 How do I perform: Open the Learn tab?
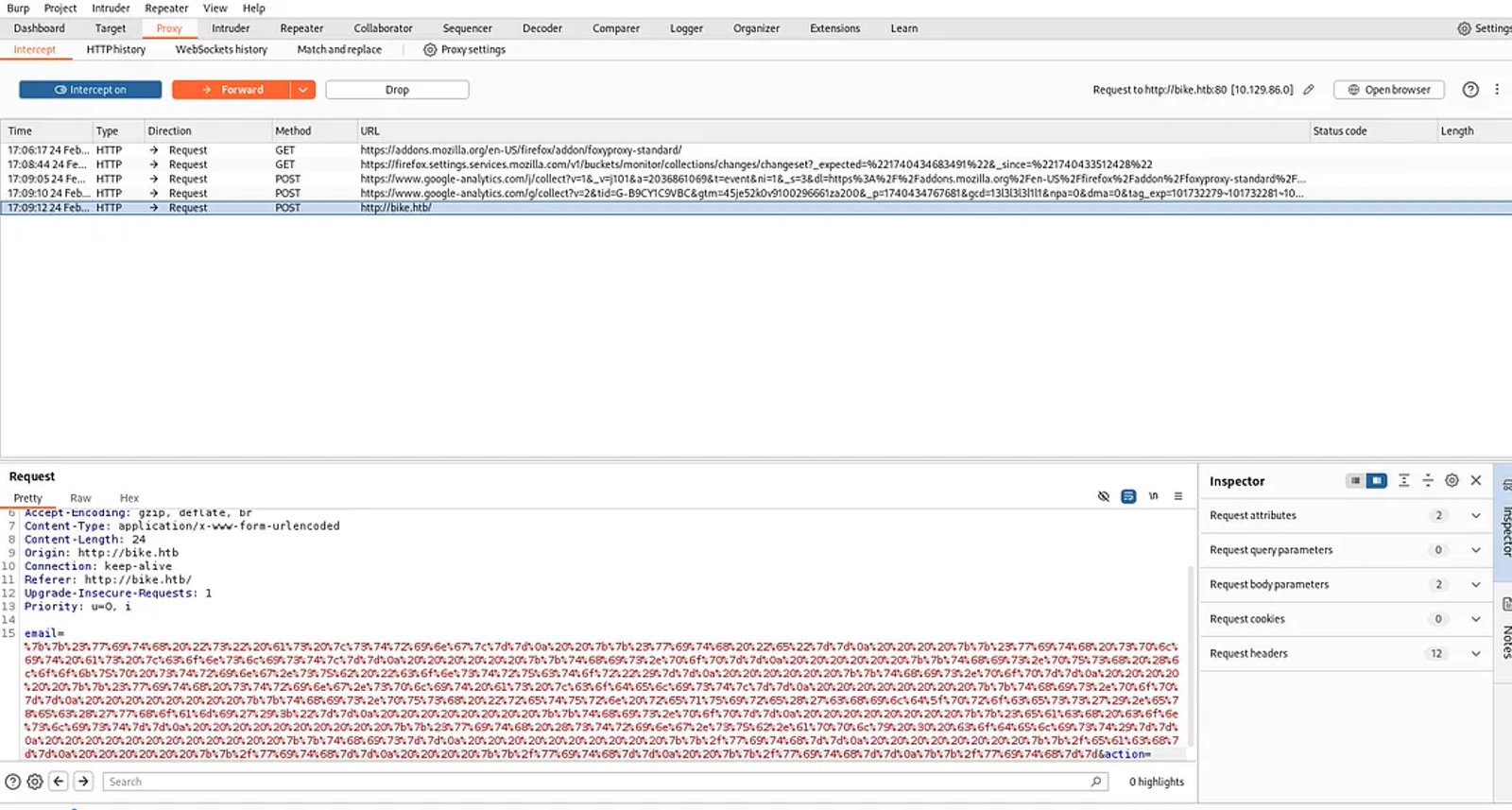[904, 28]
